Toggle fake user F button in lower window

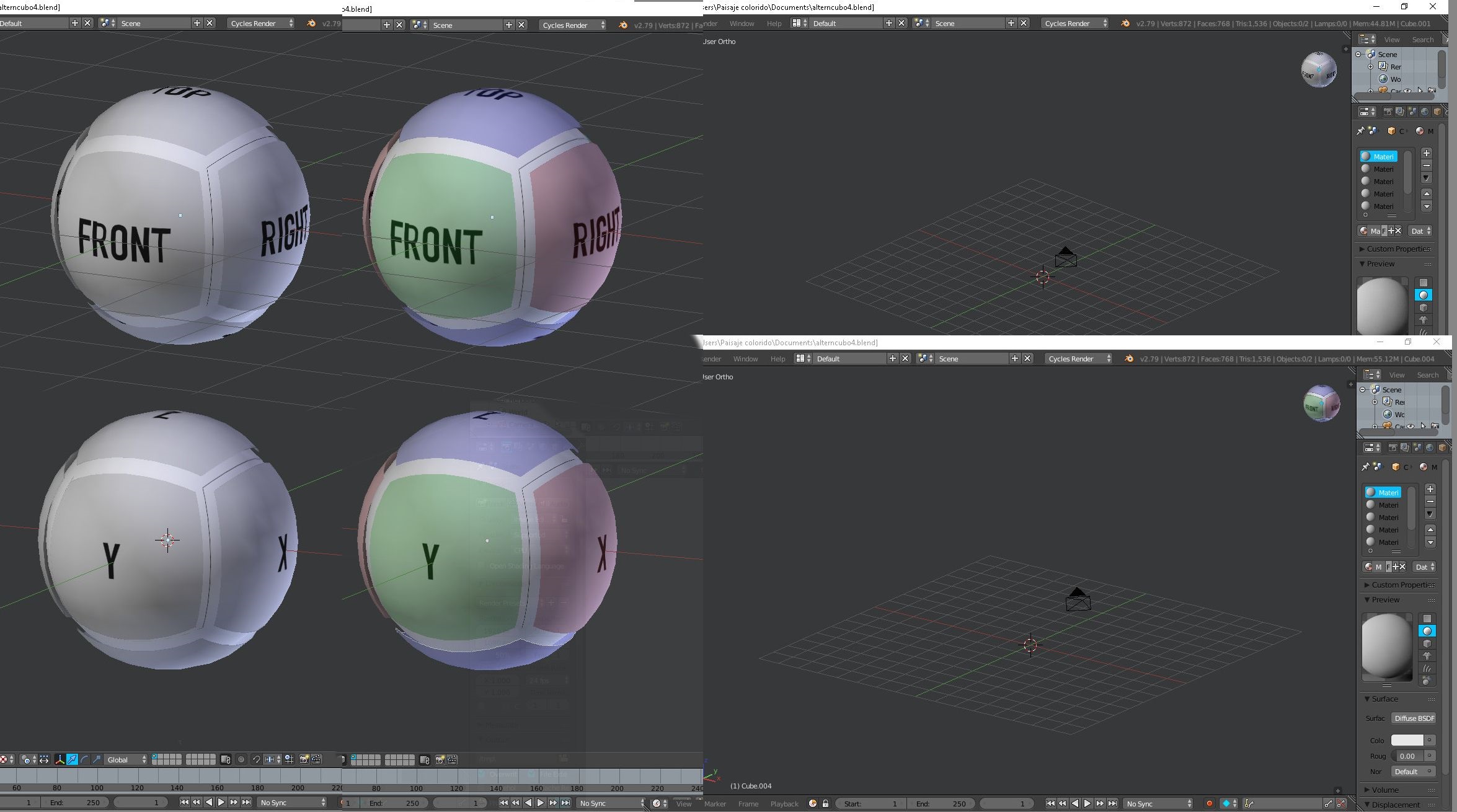pyautogui.click(x=1388, y=567)
